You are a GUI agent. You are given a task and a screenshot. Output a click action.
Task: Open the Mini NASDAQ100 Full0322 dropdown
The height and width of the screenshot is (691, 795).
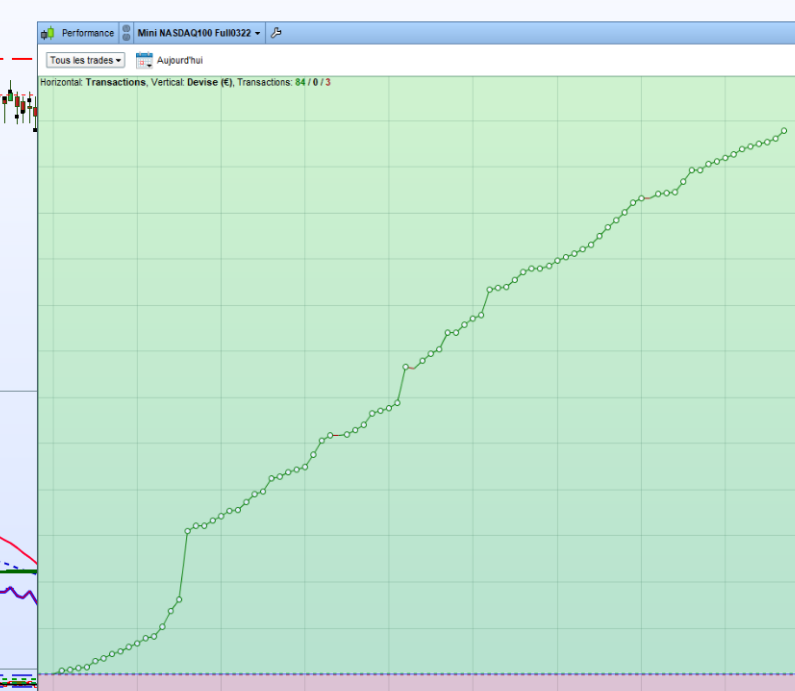(199, 33)
